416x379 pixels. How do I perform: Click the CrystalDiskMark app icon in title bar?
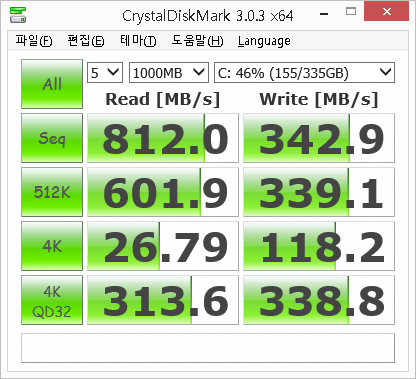tap(18, 15)
